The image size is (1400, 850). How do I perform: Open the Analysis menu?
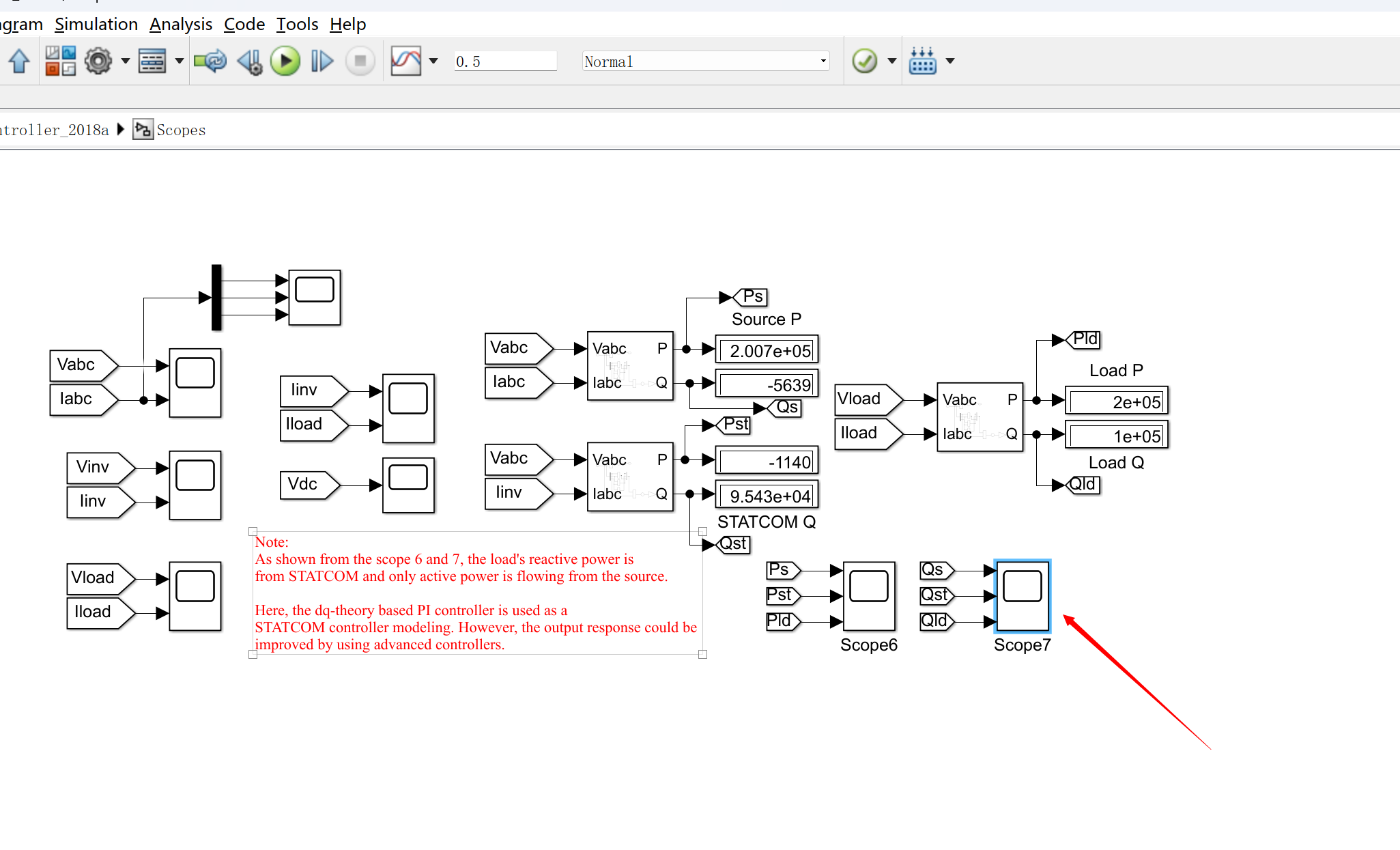pyautogui.click(x=181, y=25)
